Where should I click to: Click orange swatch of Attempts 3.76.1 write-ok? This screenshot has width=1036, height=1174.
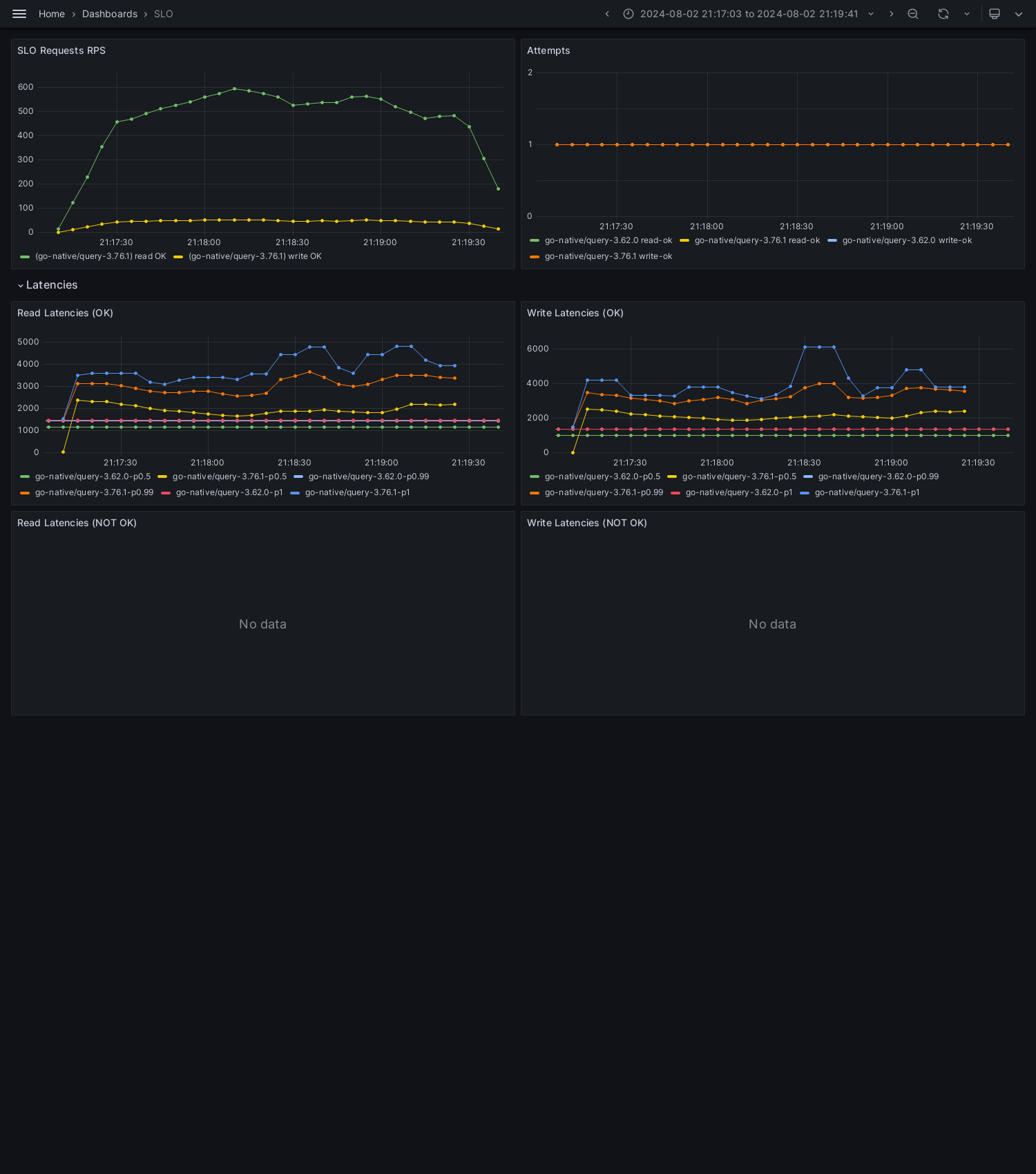pos(535,256)
